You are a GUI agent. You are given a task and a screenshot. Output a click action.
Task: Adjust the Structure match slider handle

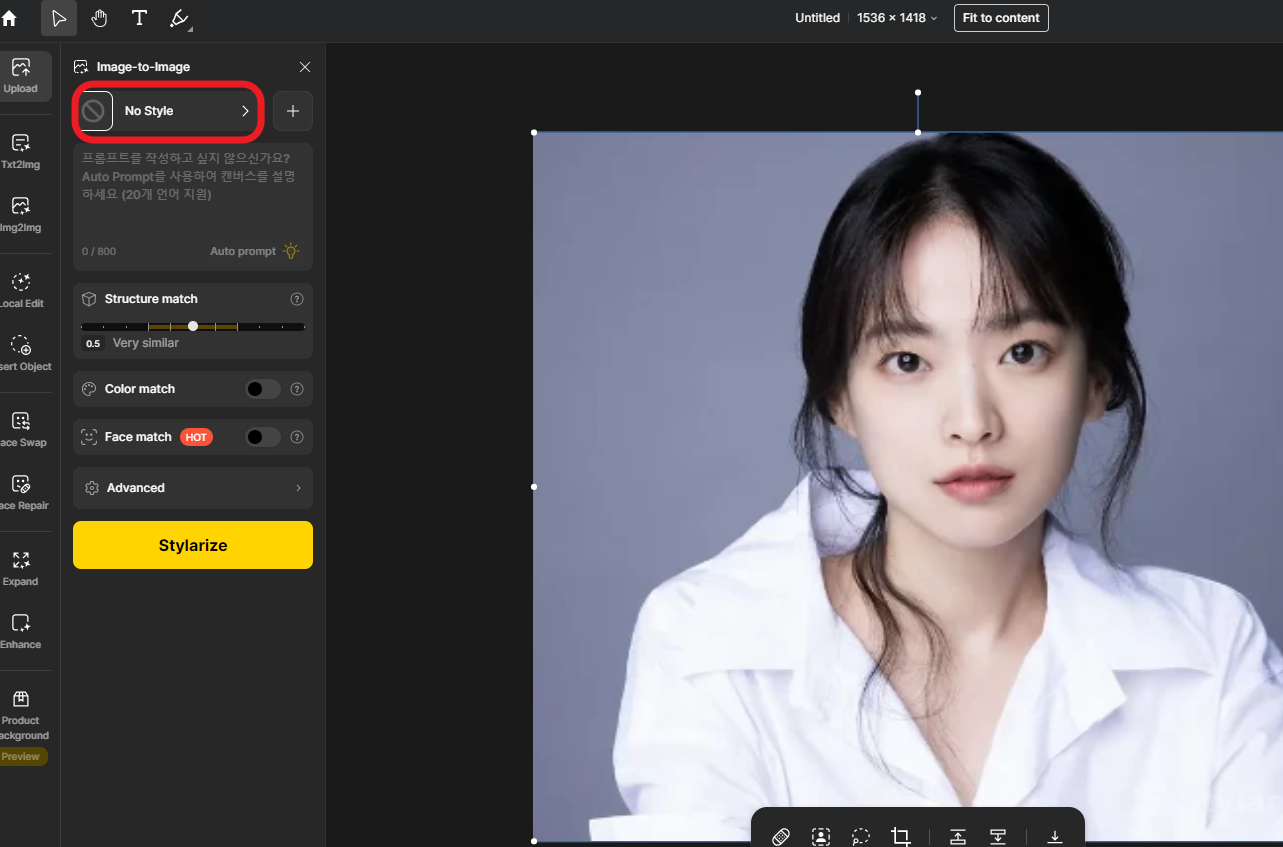tap(192, 326)
